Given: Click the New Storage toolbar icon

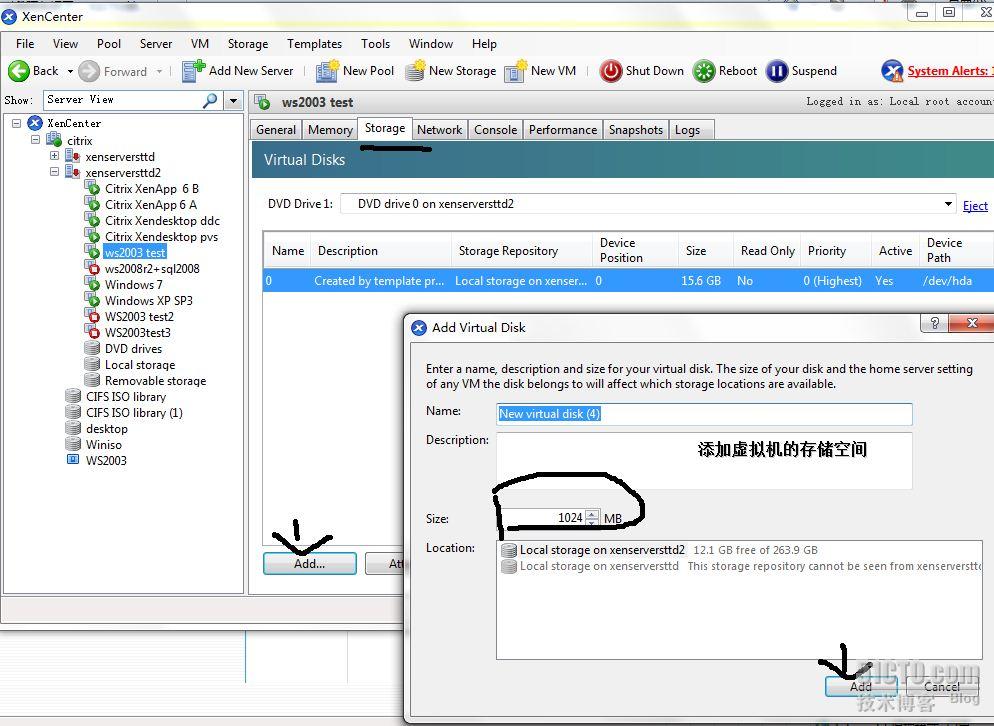Looking at the screenshot, I should (x=415, y=71).
